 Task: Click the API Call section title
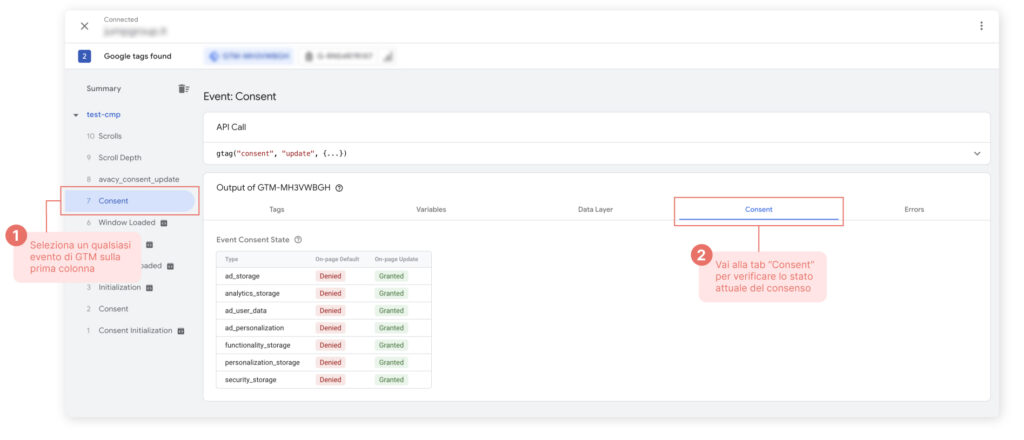click(x=231, y=127)
